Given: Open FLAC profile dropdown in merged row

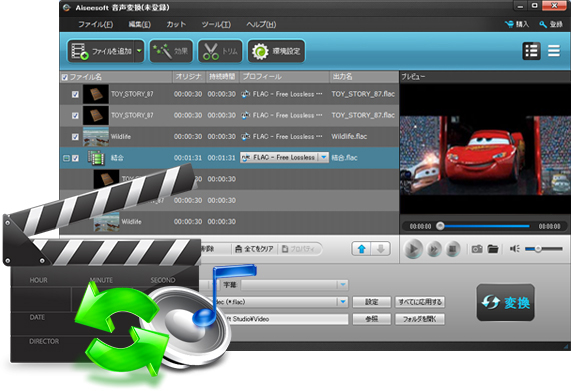Looking at the screenshot, I should pos(323,157).
